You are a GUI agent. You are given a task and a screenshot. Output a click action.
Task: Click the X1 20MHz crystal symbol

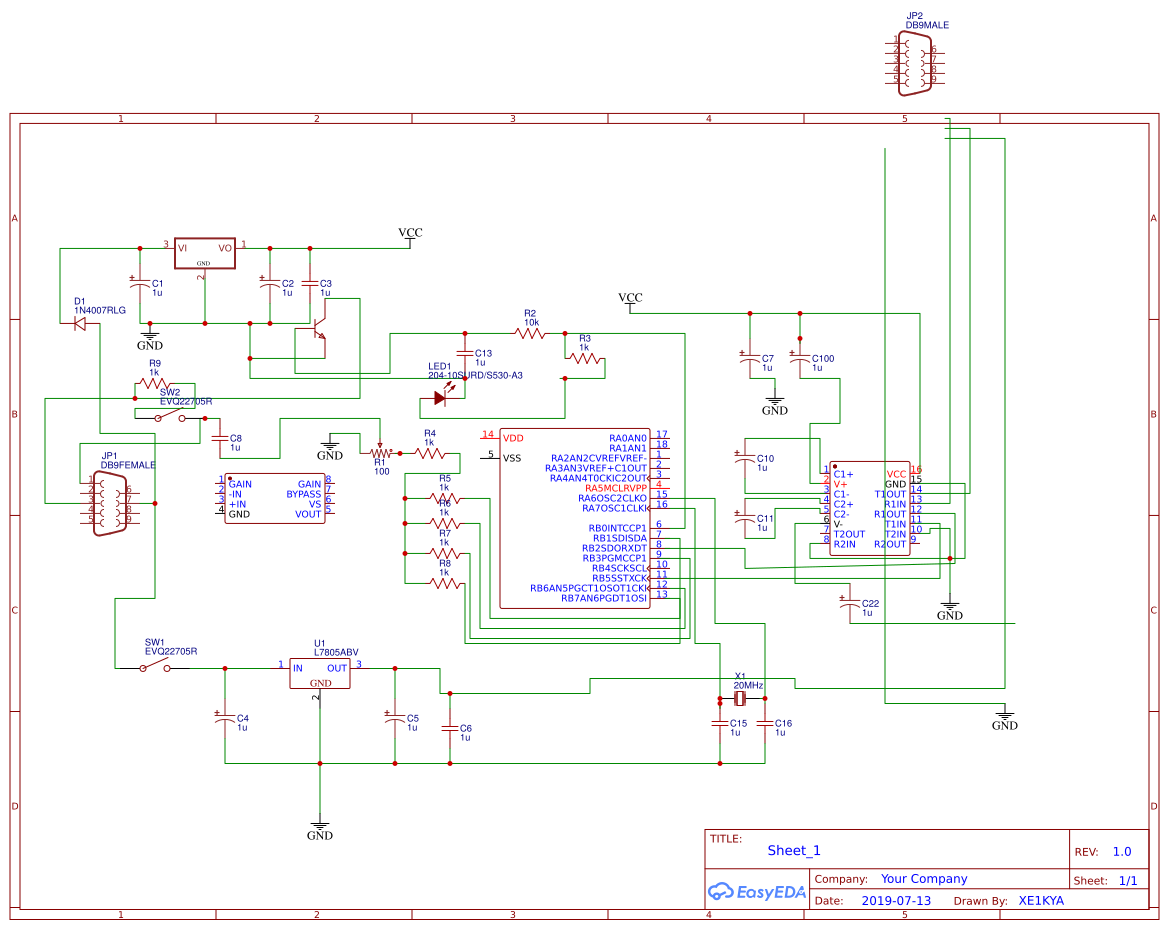click(740, 698)
